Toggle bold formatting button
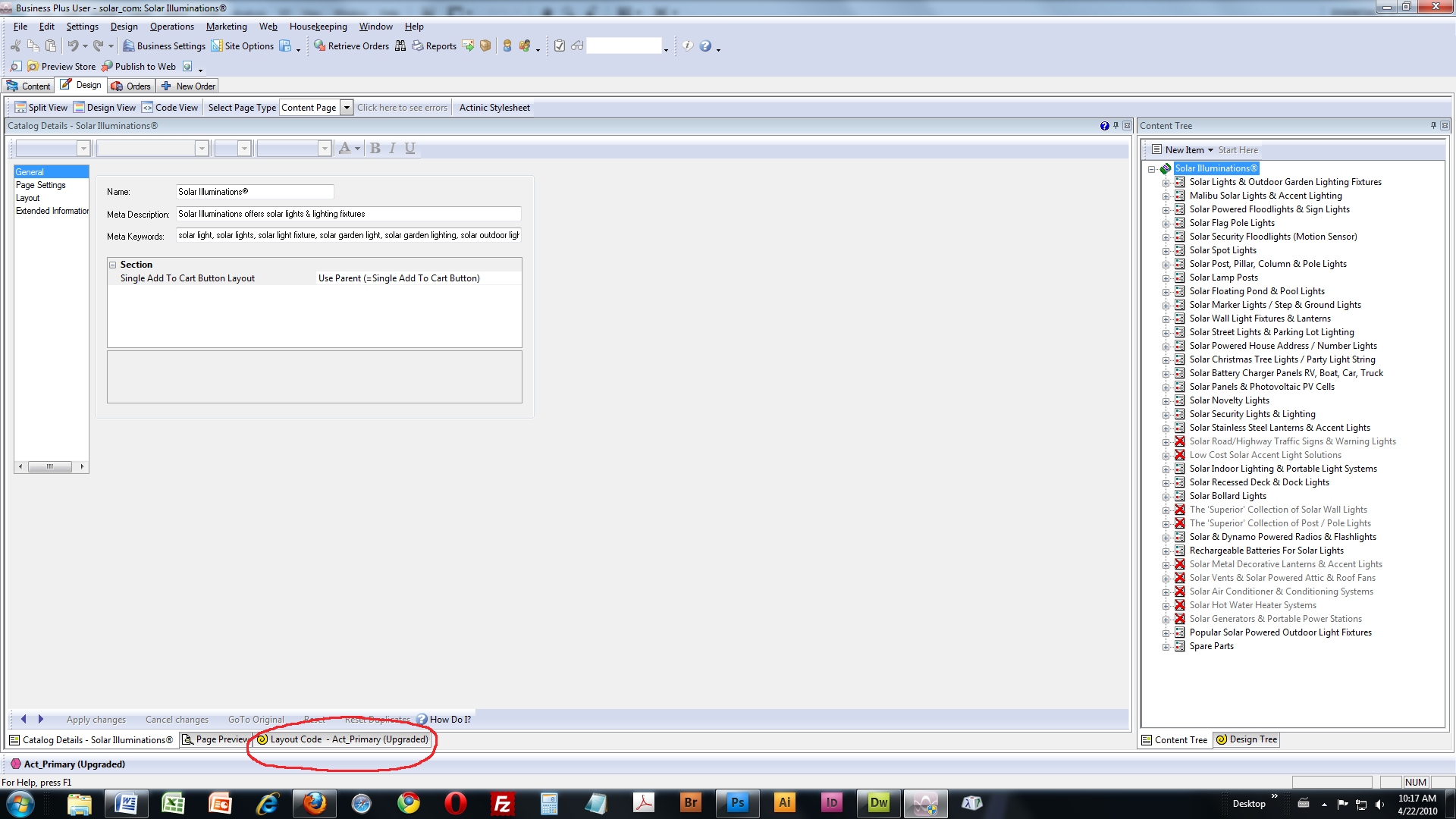The image size is (1456, 819). pyautogui.click(x=375, y=149)
